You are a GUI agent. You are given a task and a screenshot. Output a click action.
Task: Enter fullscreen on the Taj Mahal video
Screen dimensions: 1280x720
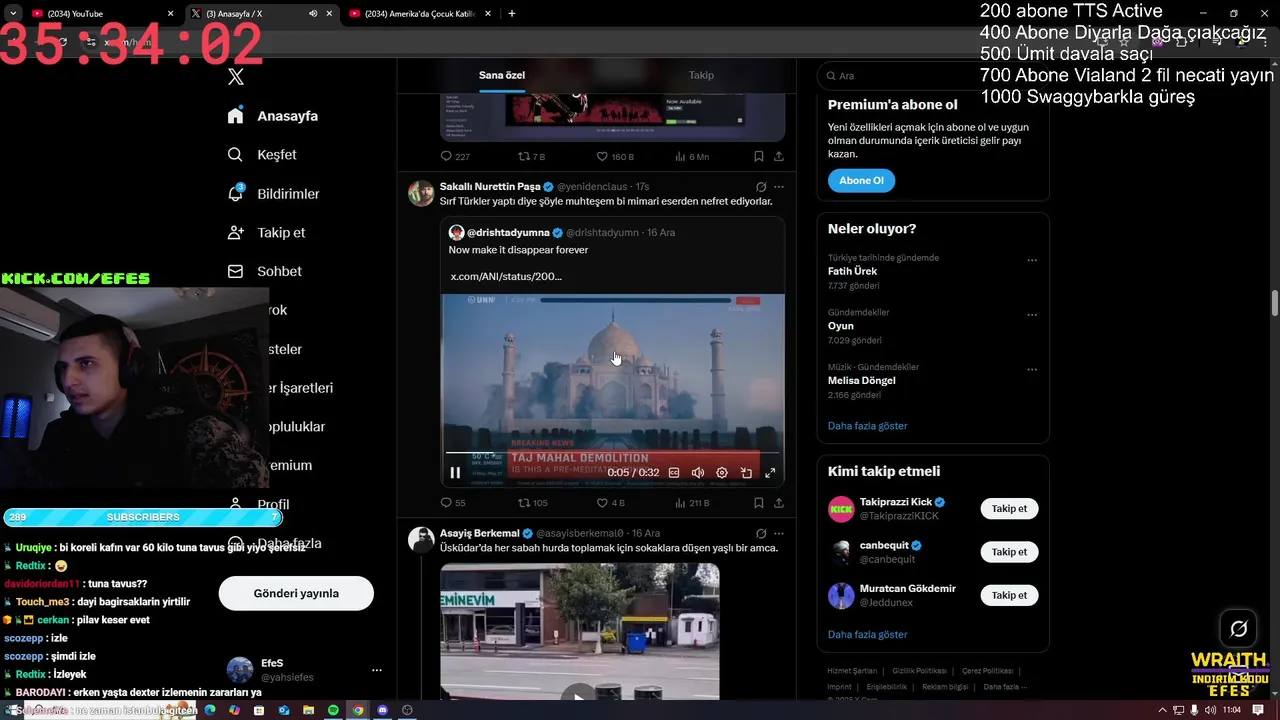pos(770,473)
